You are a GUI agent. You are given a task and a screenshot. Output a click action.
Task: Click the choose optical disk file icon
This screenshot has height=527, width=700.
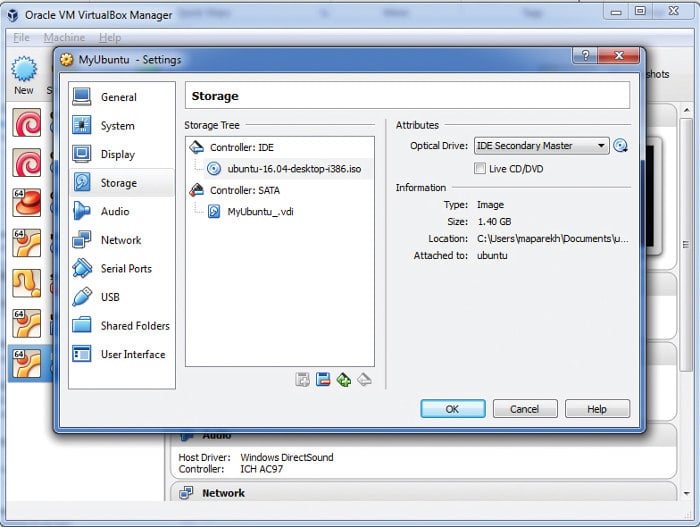click(x=621, y=146)
